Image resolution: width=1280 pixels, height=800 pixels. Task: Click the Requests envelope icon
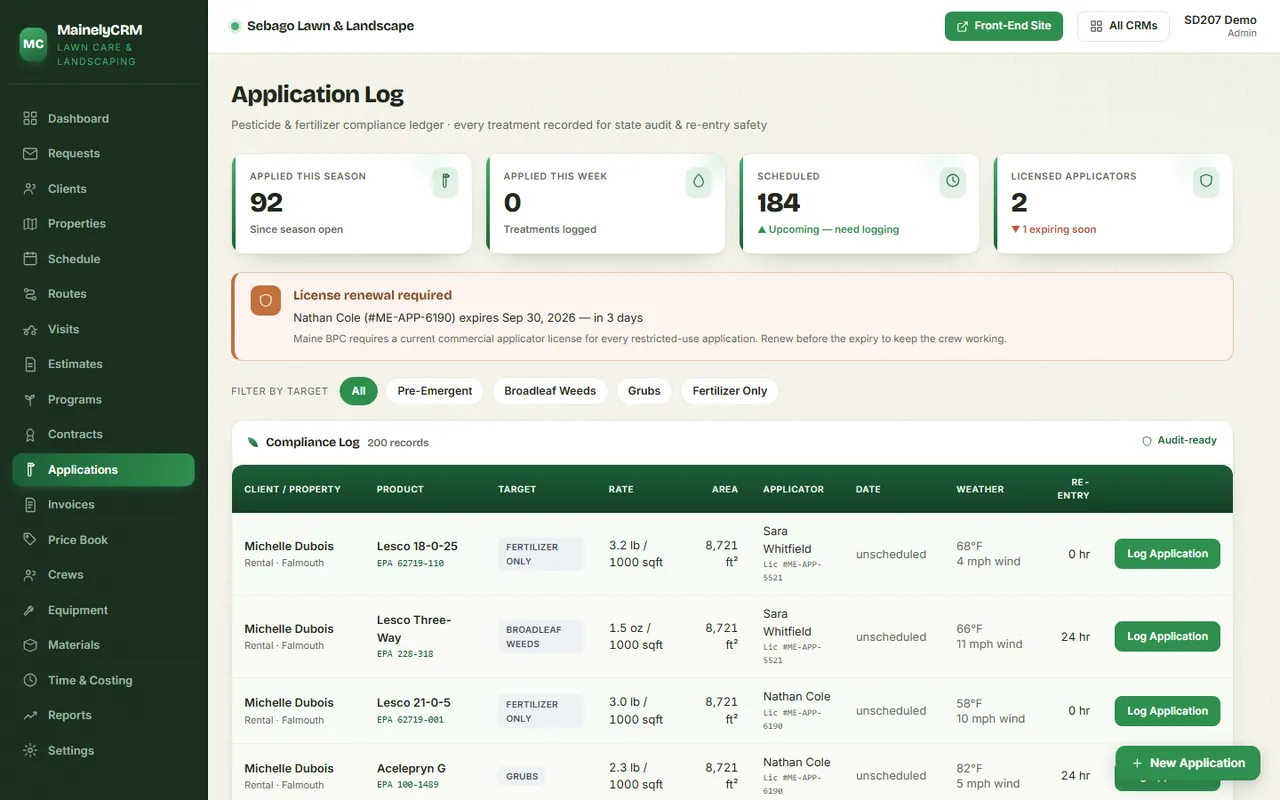(x=30, y=153)
